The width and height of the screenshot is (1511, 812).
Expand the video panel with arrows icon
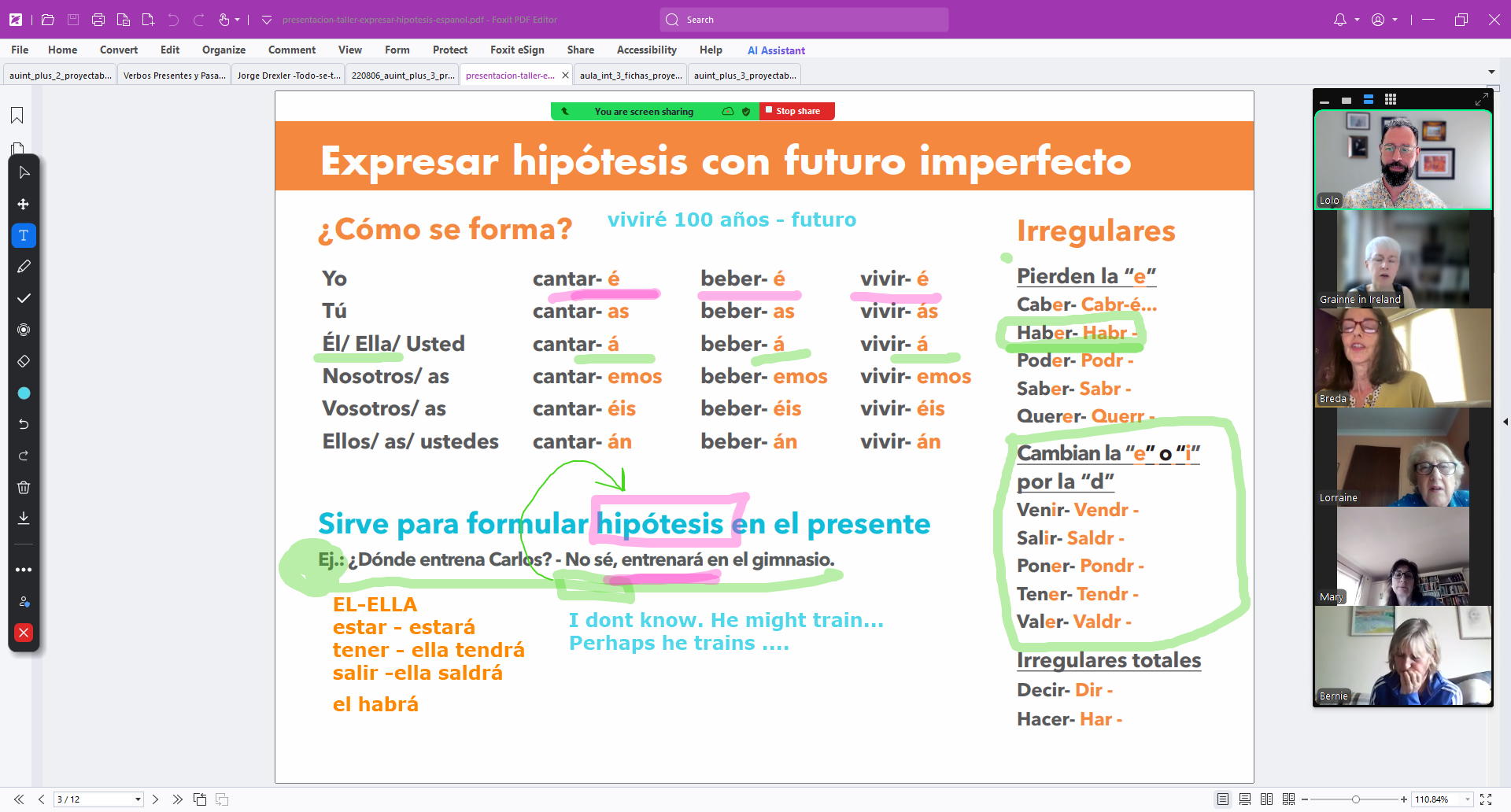(x=1481, y=99)
